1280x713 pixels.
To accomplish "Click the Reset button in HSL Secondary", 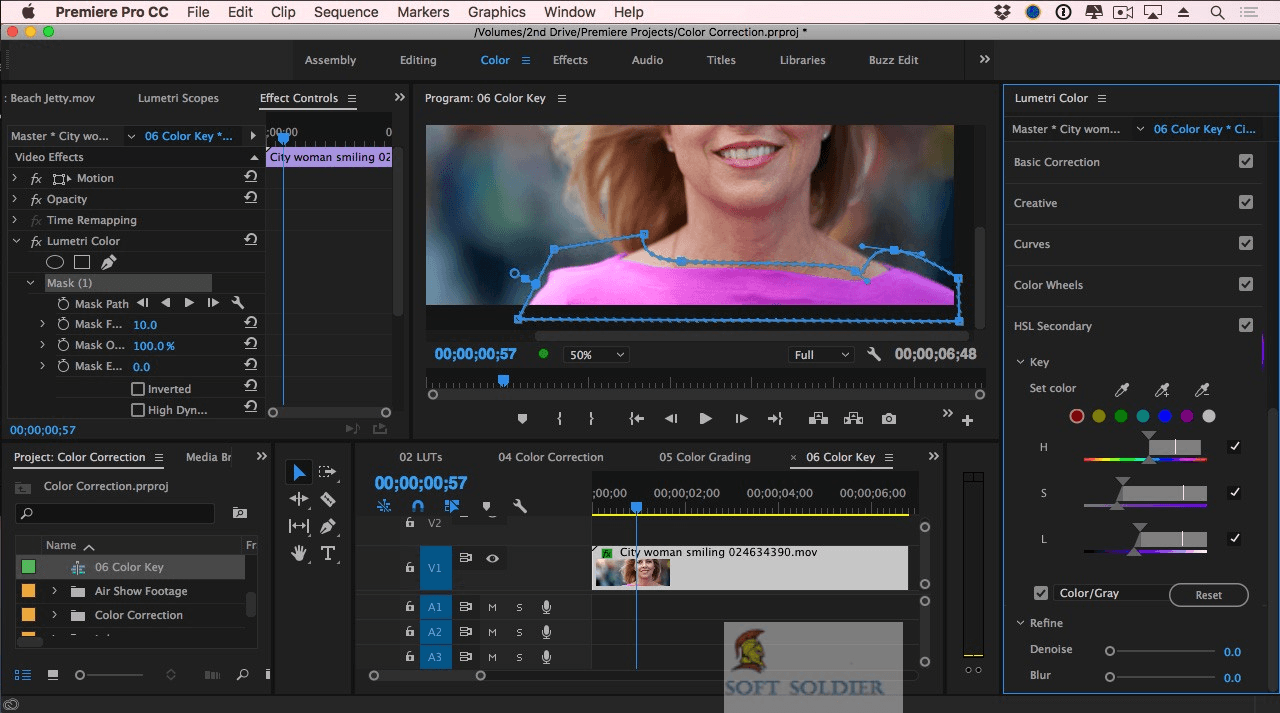I will tap(1209, 595).
